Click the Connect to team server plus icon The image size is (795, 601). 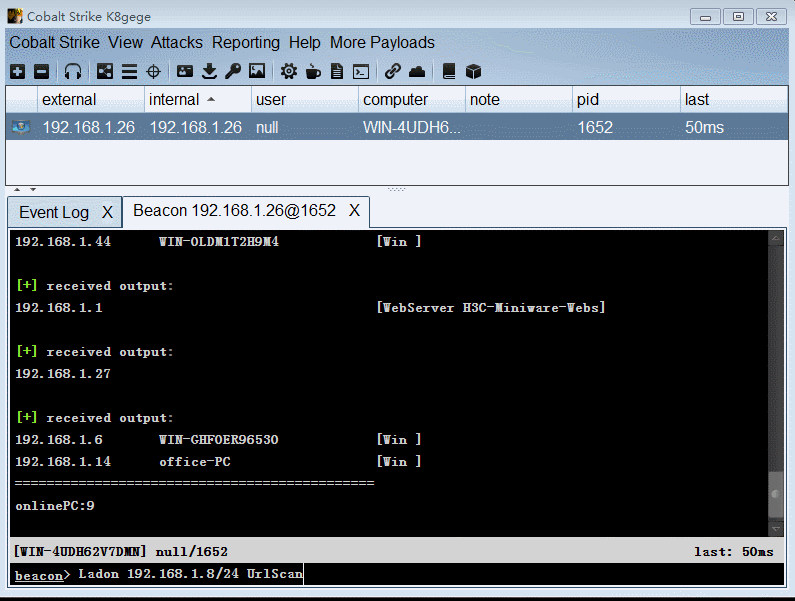point(18,72)
